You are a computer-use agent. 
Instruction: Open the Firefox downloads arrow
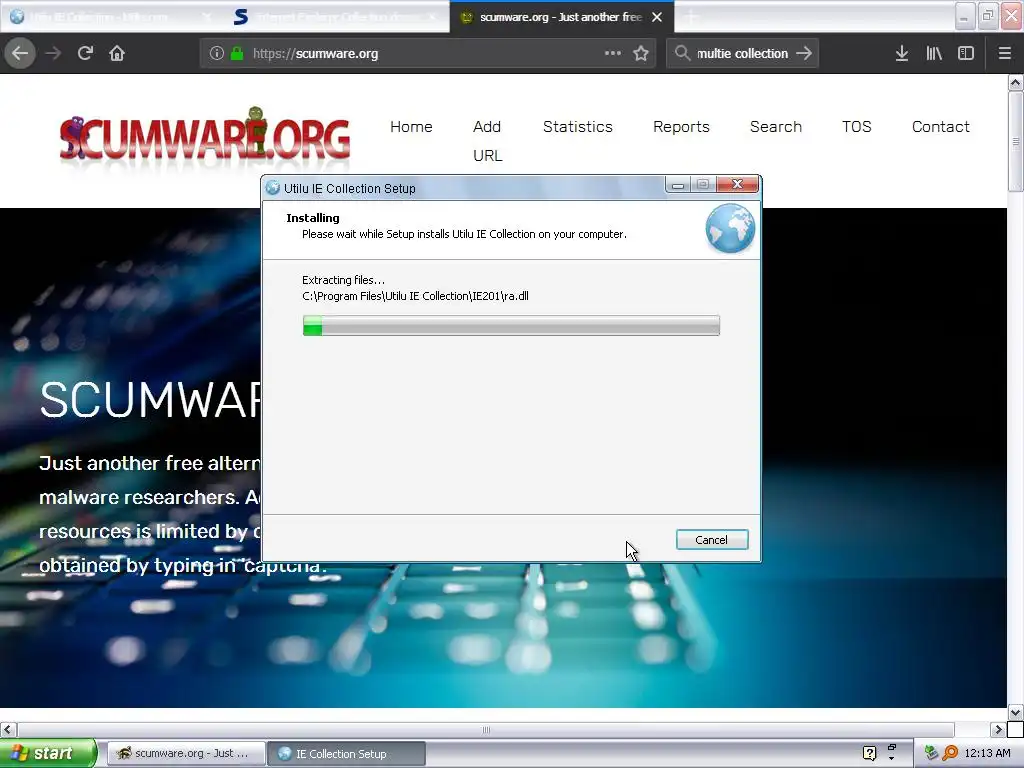coord(902,54)
